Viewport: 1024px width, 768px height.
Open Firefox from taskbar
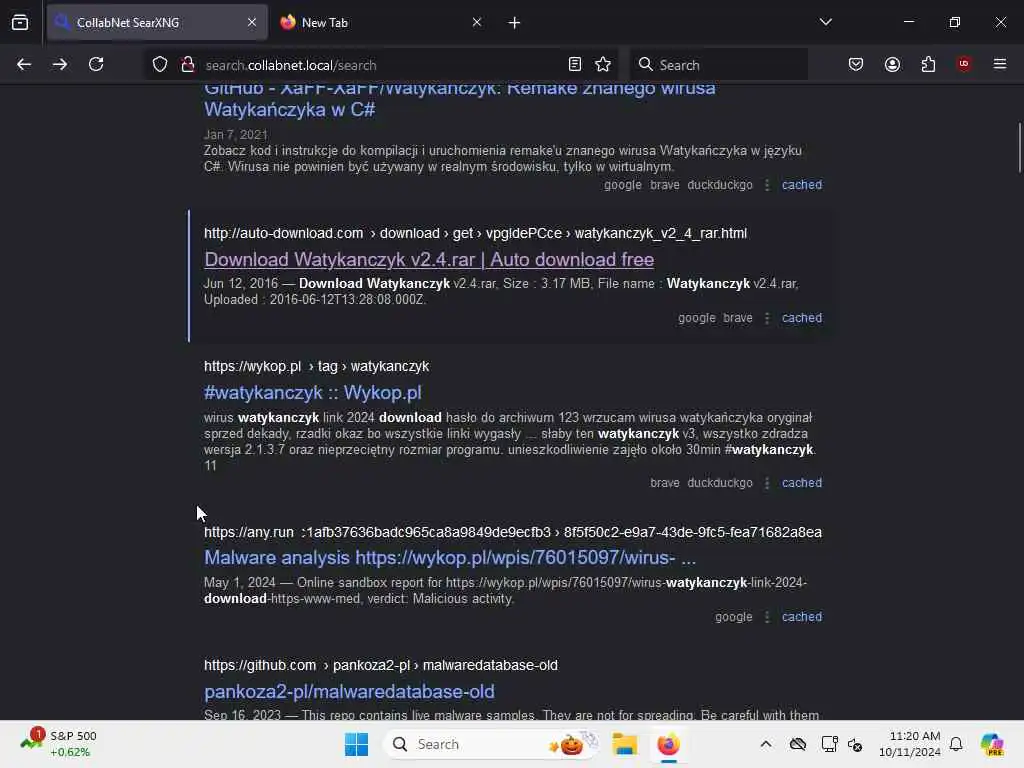(x=668, y=744)
